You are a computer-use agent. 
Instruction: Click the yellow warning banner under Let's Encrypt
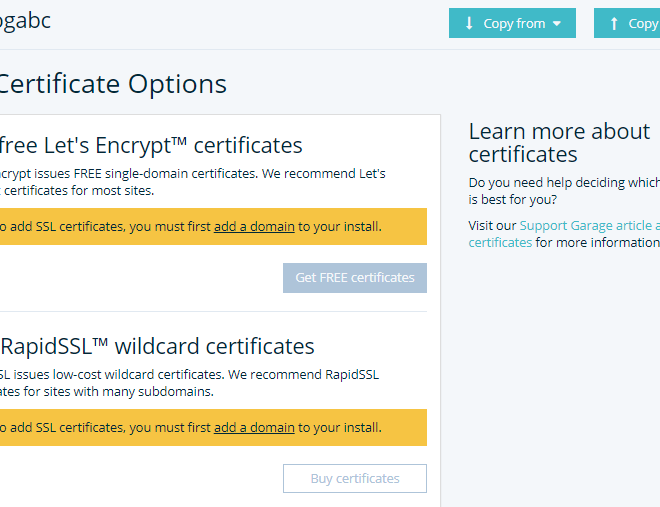213,226
